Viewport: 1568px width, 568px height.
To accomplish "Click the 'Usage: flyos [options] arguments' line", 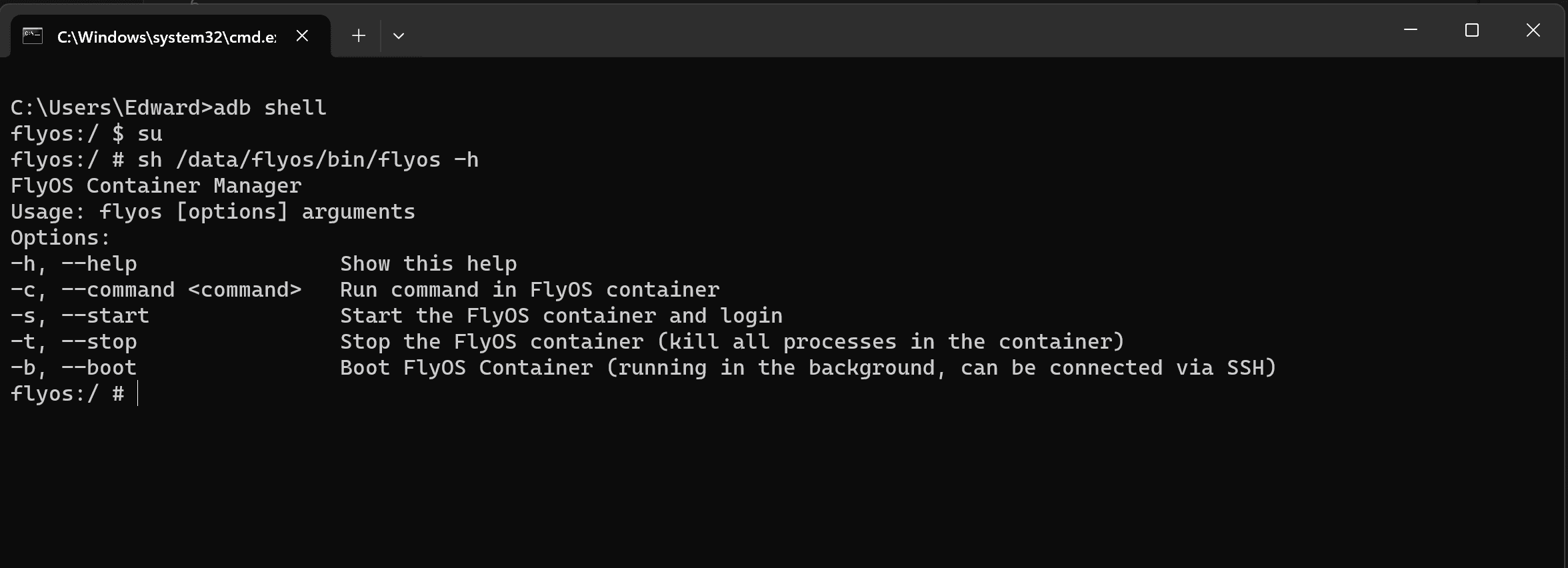I will point(213,211).
